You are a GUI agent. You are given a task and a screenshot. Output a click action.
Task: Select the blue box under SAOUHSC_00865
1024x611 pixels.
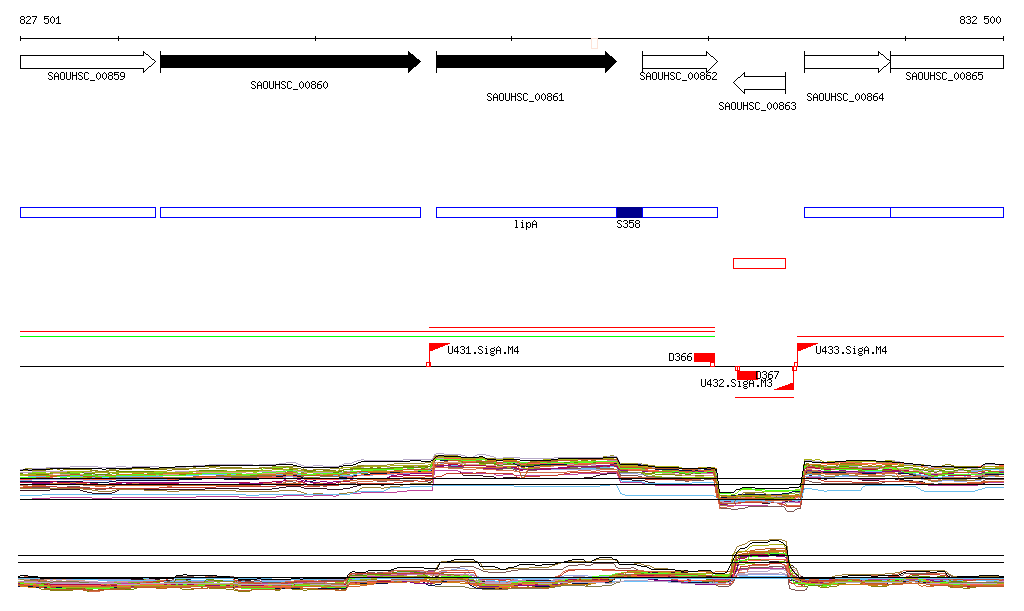point(947,212)
